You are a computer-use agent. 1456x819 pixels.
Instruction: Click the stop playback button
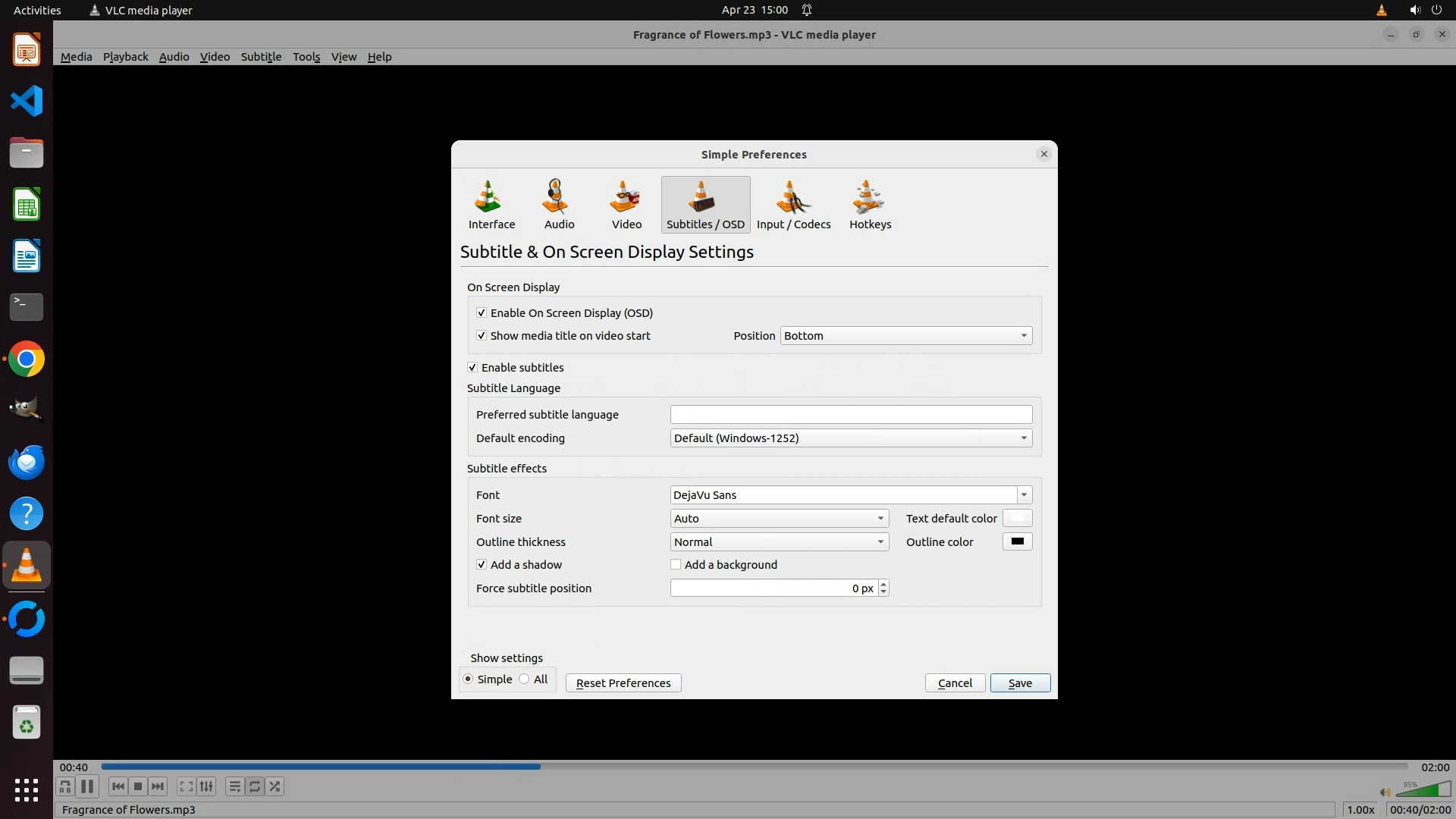click(138, 786)
